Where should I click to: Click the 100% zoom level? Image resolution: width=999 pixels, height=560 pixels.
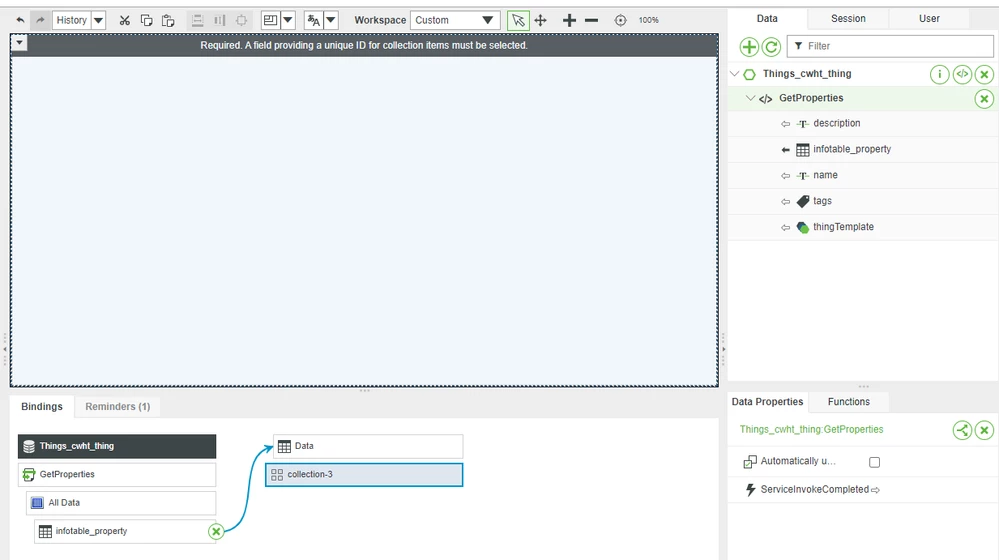[x=649, y=20]
